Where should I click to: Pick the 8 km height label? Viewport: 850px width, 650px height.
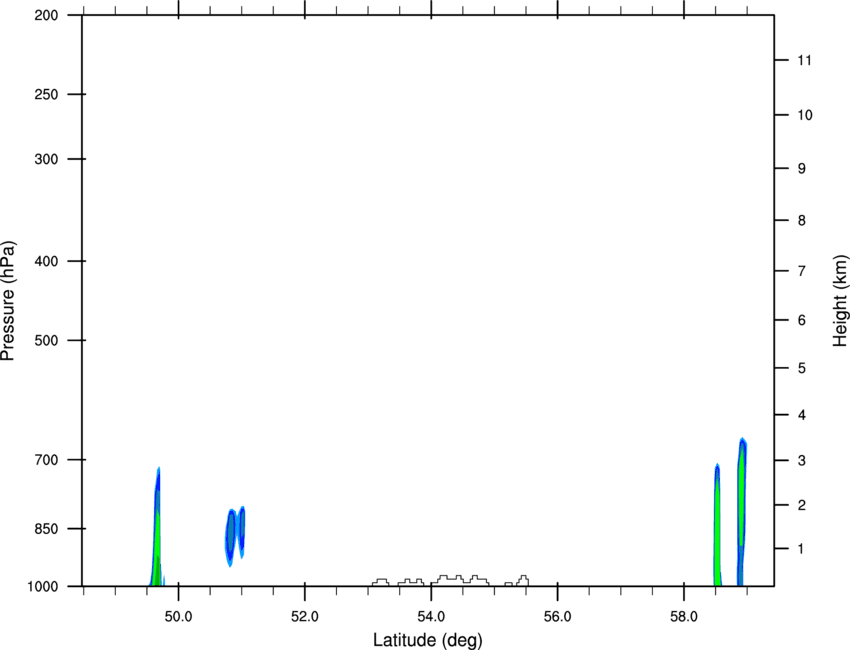pos(801,220)
